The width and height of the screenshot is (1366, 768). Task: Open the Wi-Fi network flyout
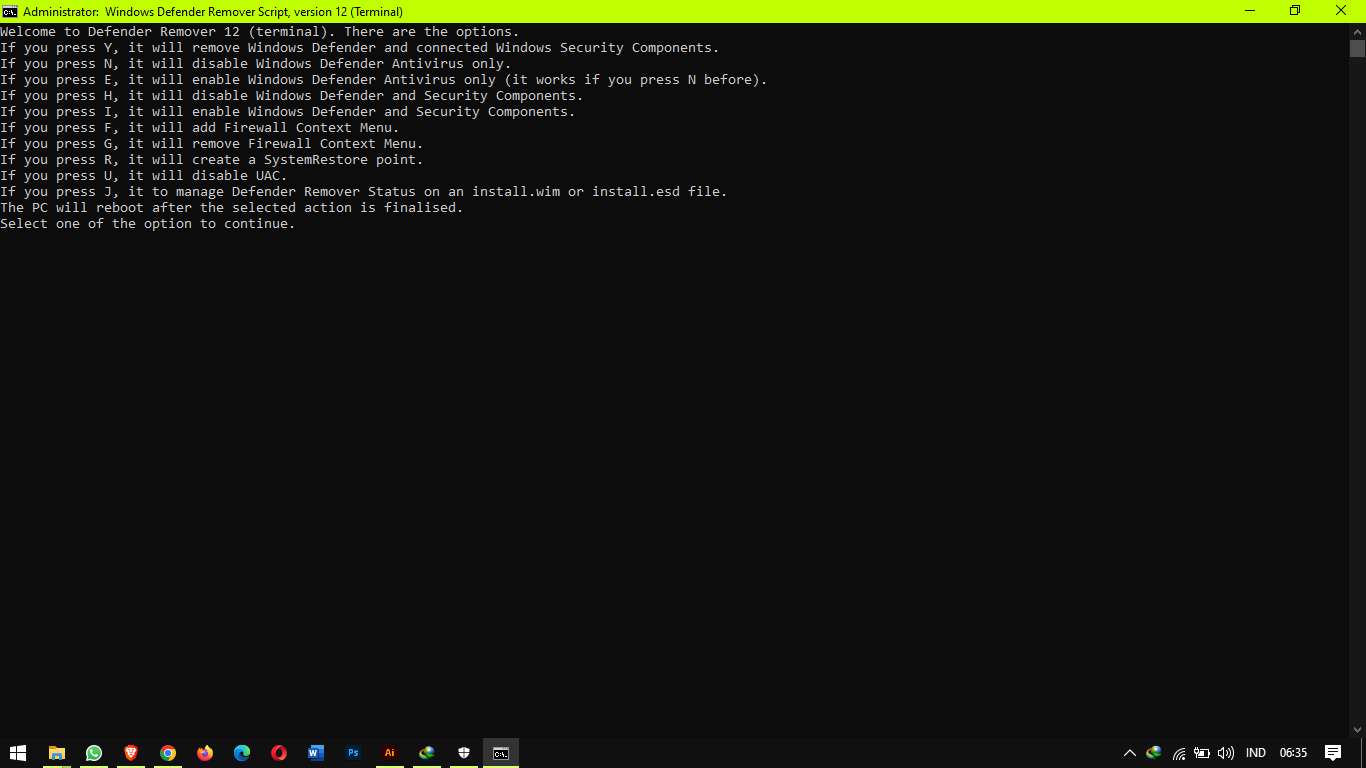[x=1179, y=753]
